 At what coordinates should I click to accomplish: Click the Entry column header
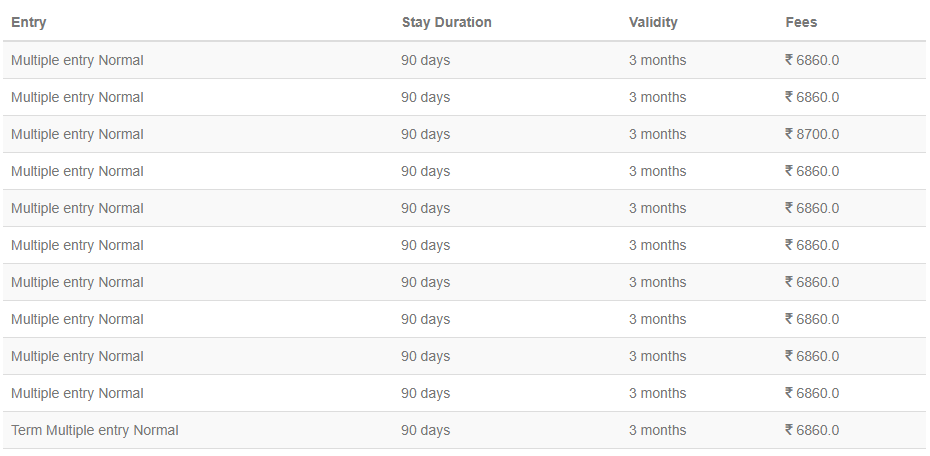click(28, 23)
